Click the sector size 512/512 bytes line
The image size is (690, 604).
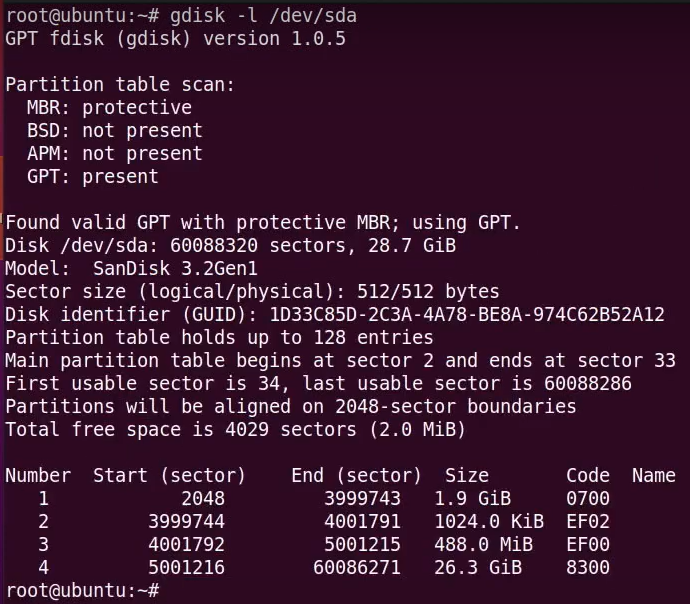pos(252,291)
